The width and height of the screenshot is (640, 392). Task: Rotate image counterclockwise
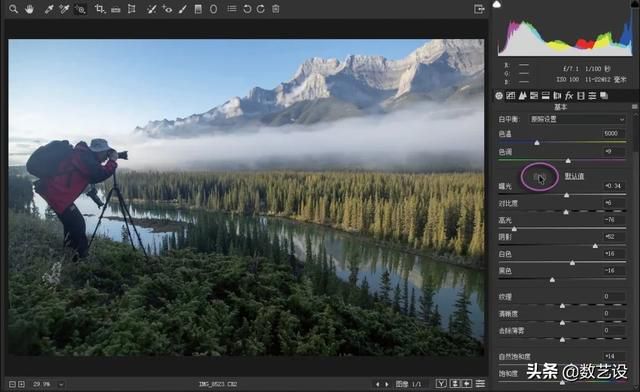(x=247, y=9)
